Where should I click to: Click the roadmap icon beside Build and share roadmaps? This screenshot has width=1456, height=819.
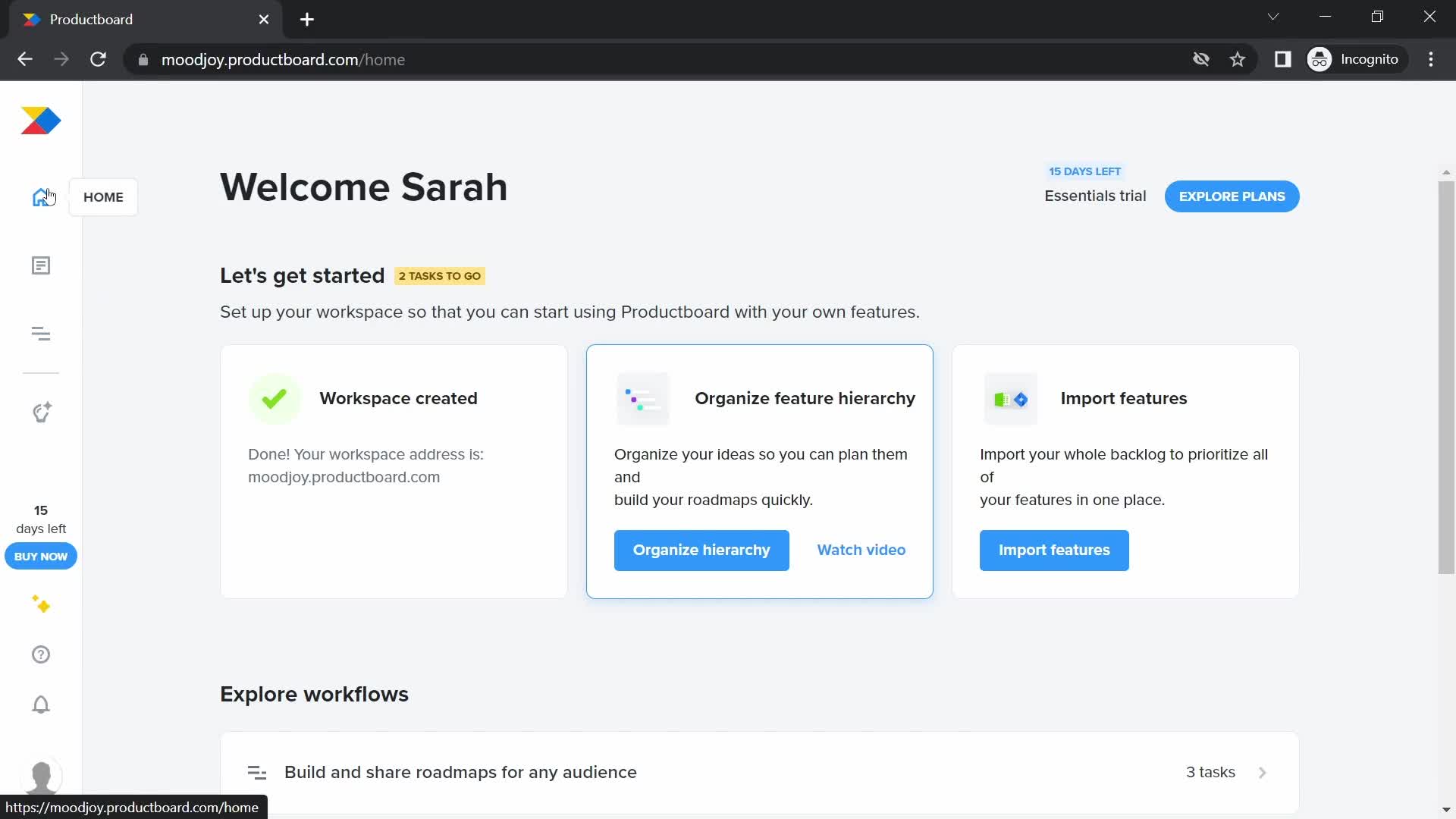coord(257,773)
